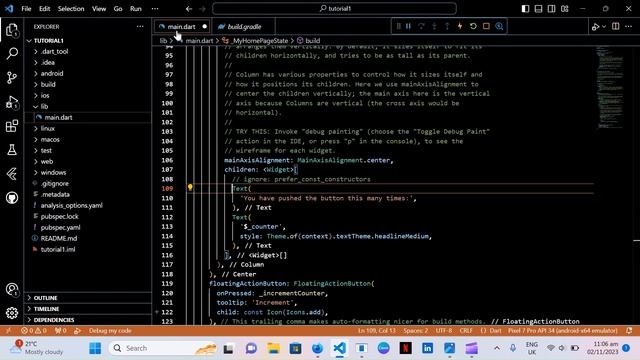Open the Selection menu
The height and width of the screenshot is (360, 640).
coord(71,9)
